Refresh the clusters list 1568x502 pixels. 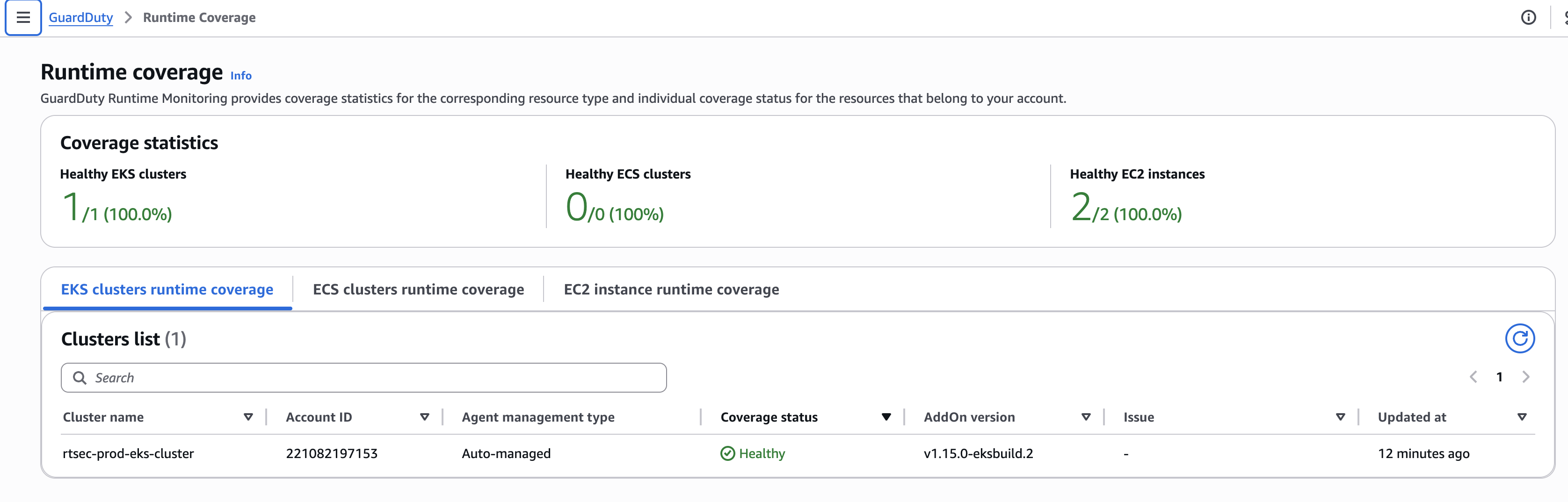pyautogui.click(x=1520, y=338)
